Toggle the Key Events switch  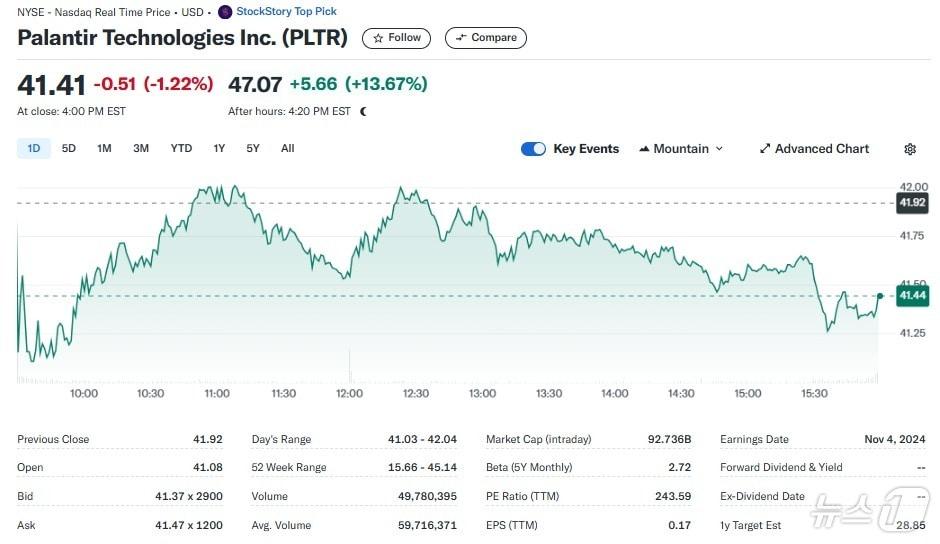[533, 149]
